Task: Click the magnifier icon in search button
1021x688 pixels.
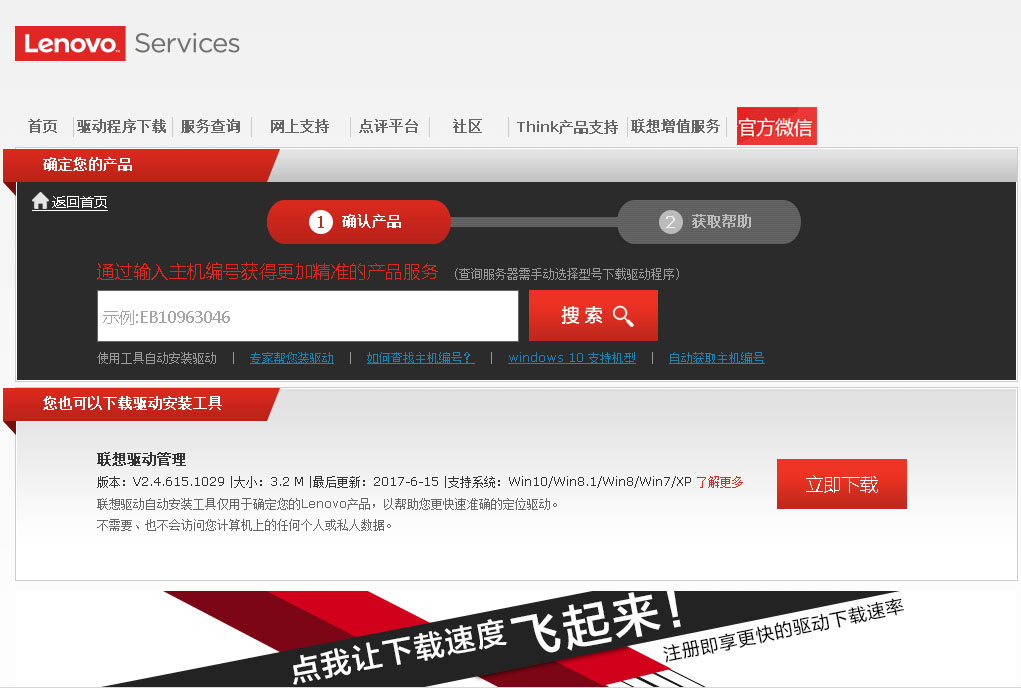Action: click(623, 316)
